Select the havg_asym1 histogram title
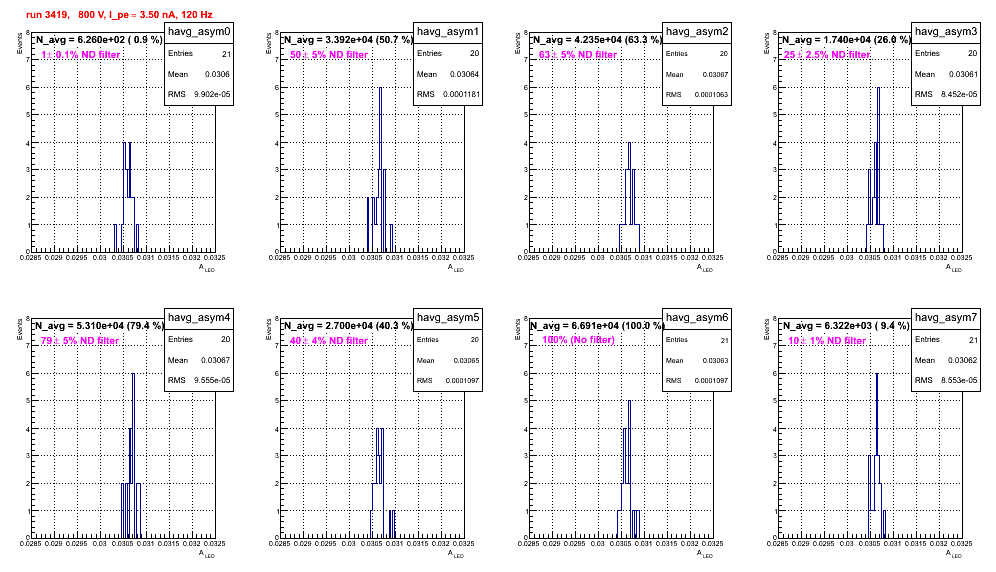The width and height of the screenshot is (996, 572). 448,31
